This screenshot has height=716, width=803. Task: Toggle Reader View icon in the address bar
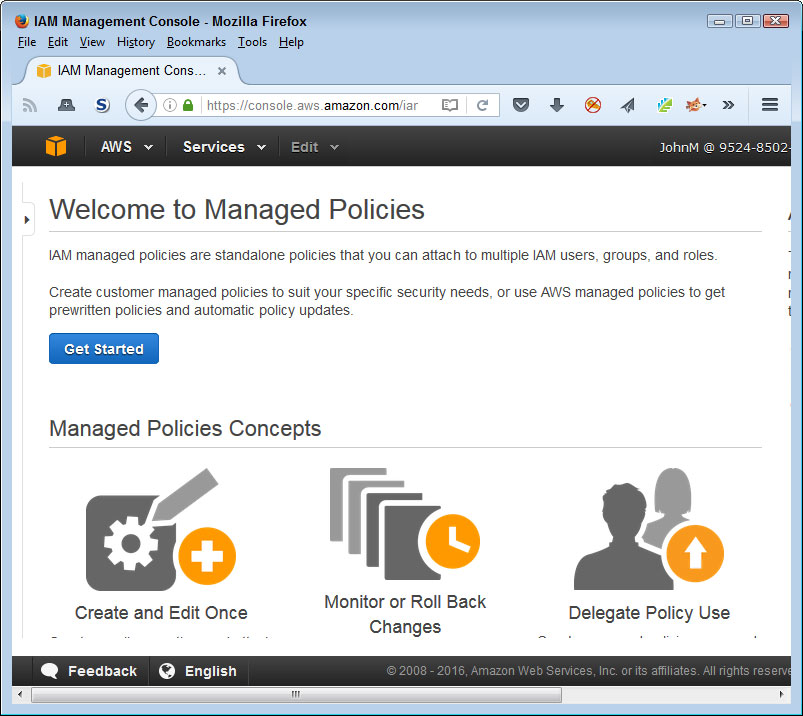[x=450, y=105]
